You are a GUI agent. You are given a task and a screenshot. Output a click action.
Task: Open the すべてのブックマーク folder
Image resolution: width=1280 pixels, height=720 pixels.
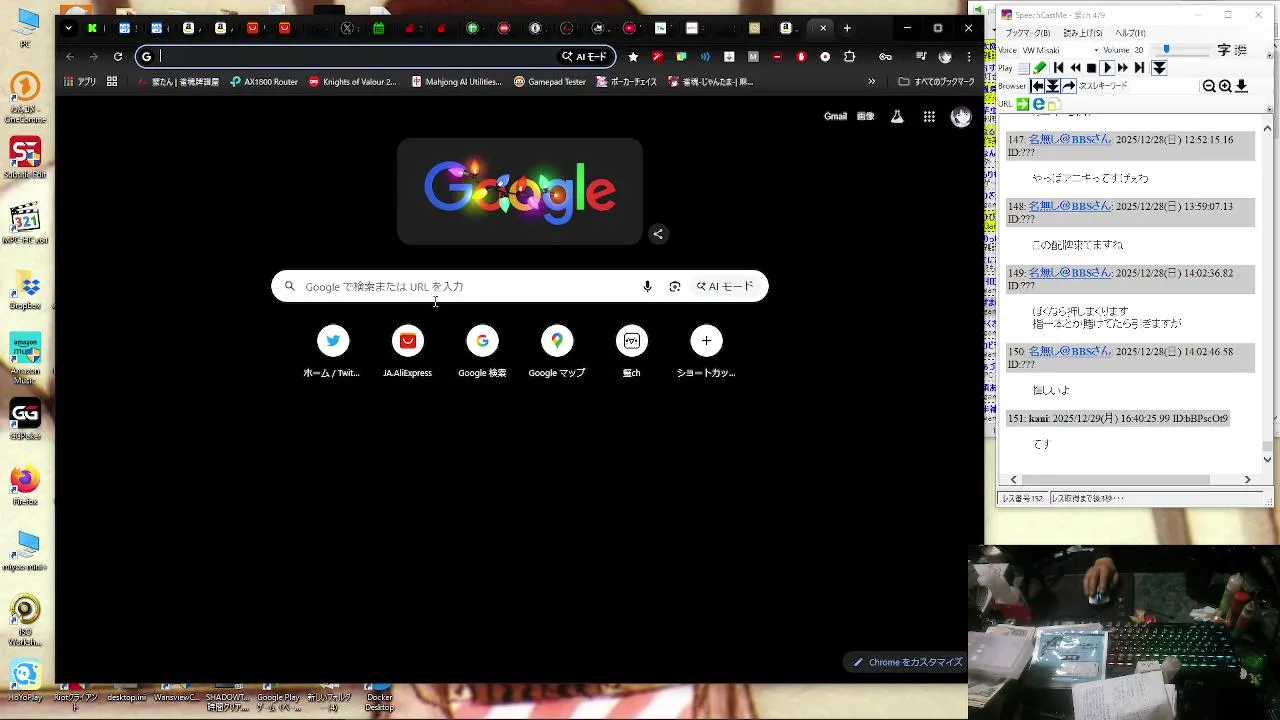point(936,82)
